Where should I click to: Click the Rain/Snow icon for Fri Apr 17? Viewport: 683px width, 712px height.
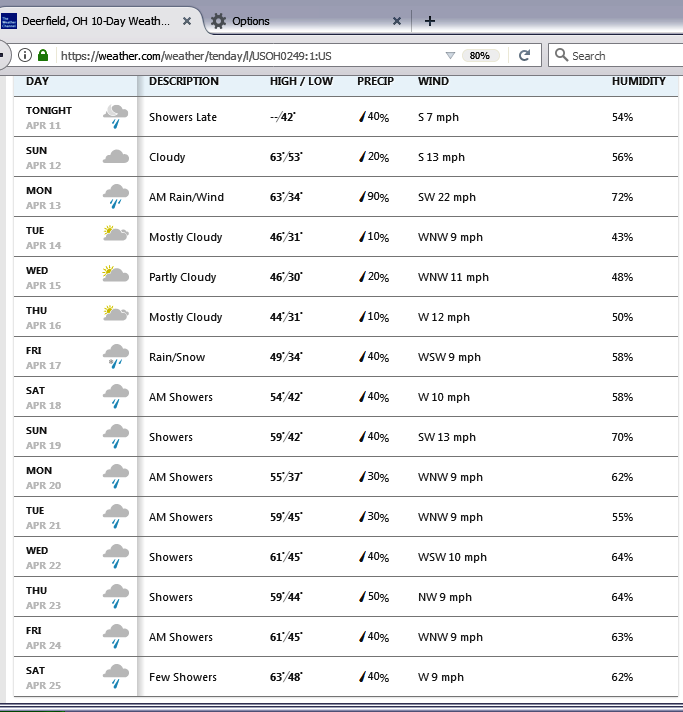point(115,356)
